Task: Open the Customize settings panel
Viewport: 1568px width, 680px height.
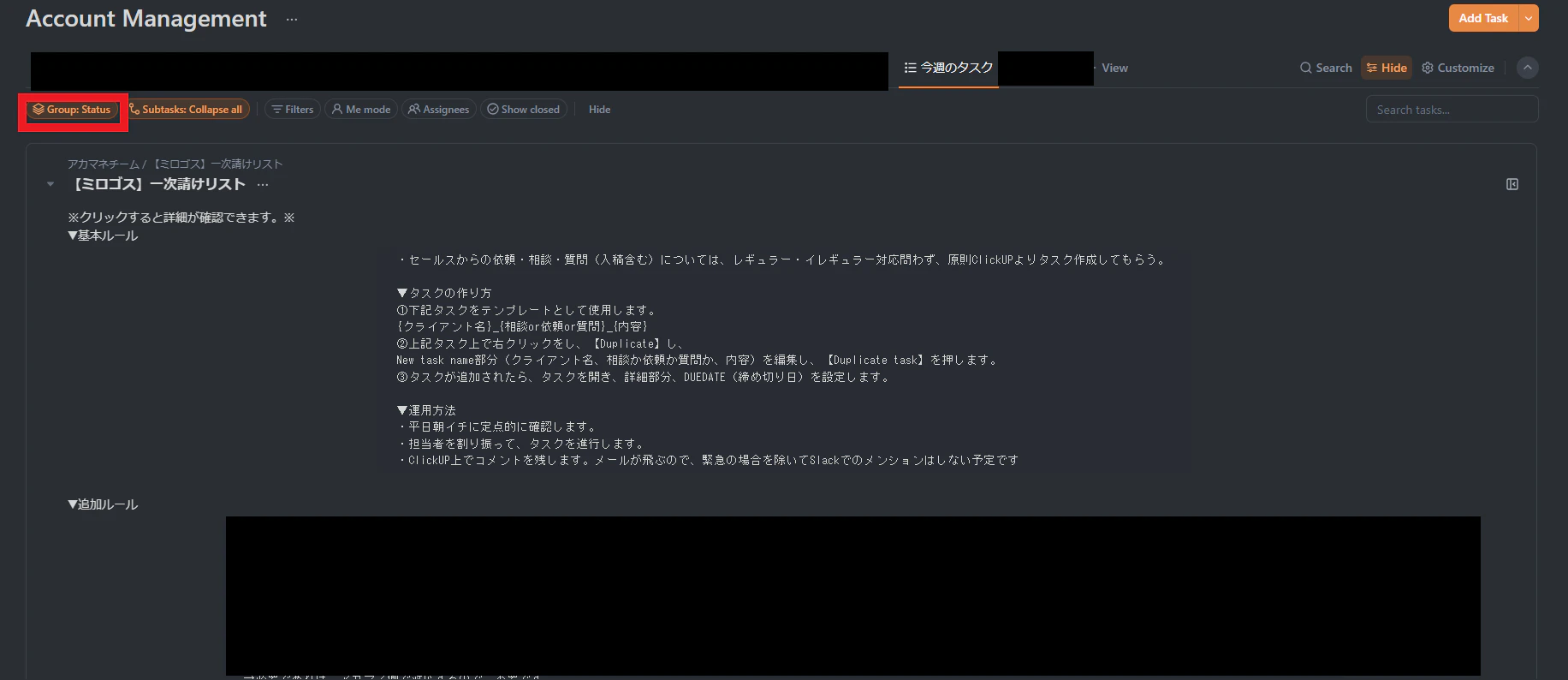Action: [1458, 68]
